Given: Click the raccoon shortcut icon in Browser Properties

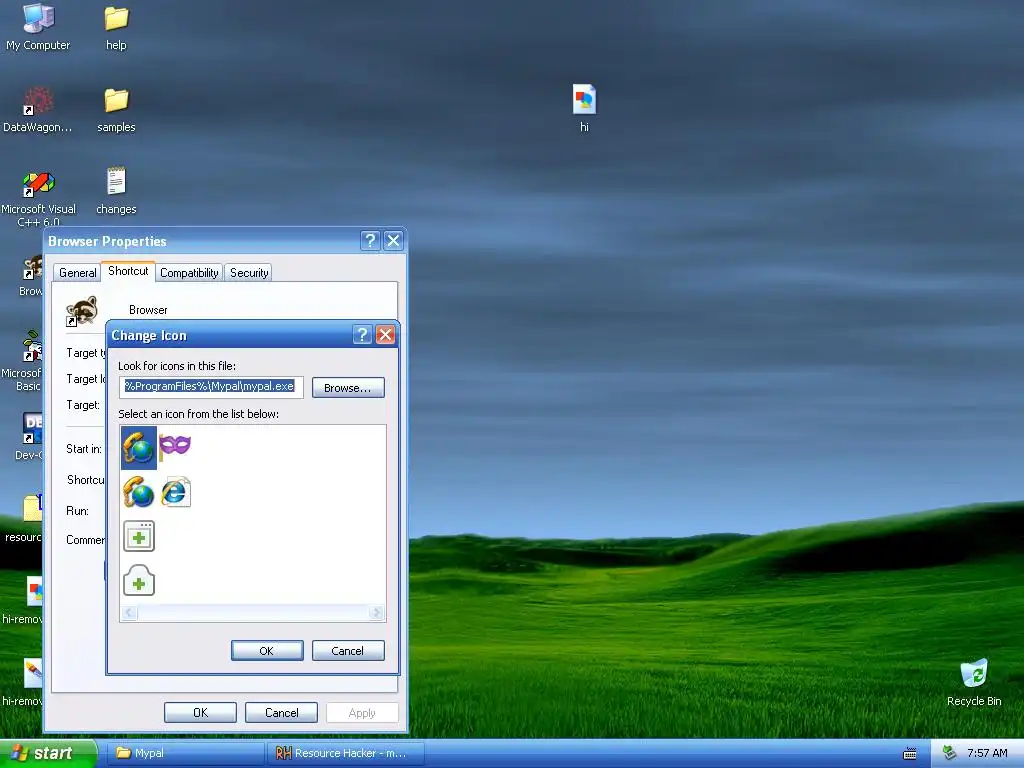Looking at the screenshot, I should coord(82,311).
